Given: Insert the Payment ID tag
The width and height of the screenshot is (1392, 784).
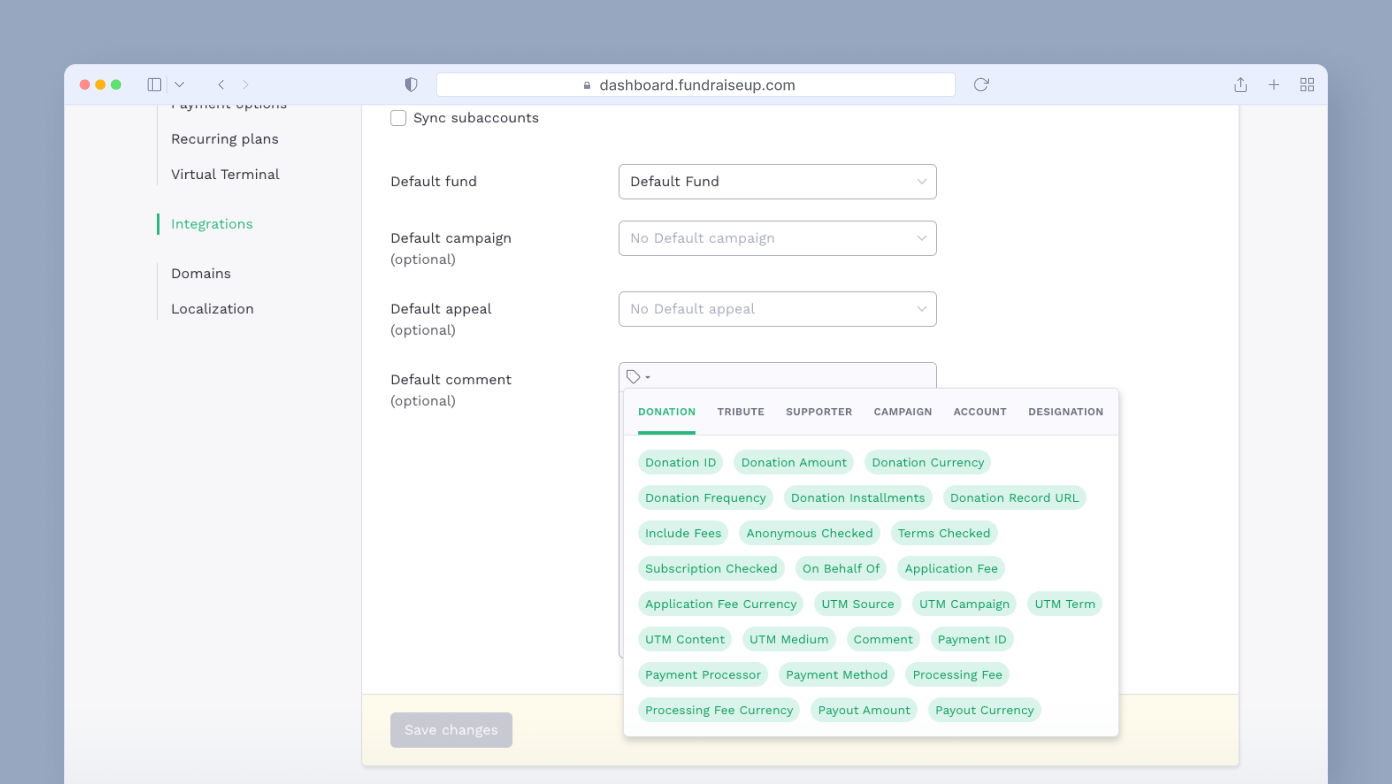Looking at the screenshot, I should point(972,640).
